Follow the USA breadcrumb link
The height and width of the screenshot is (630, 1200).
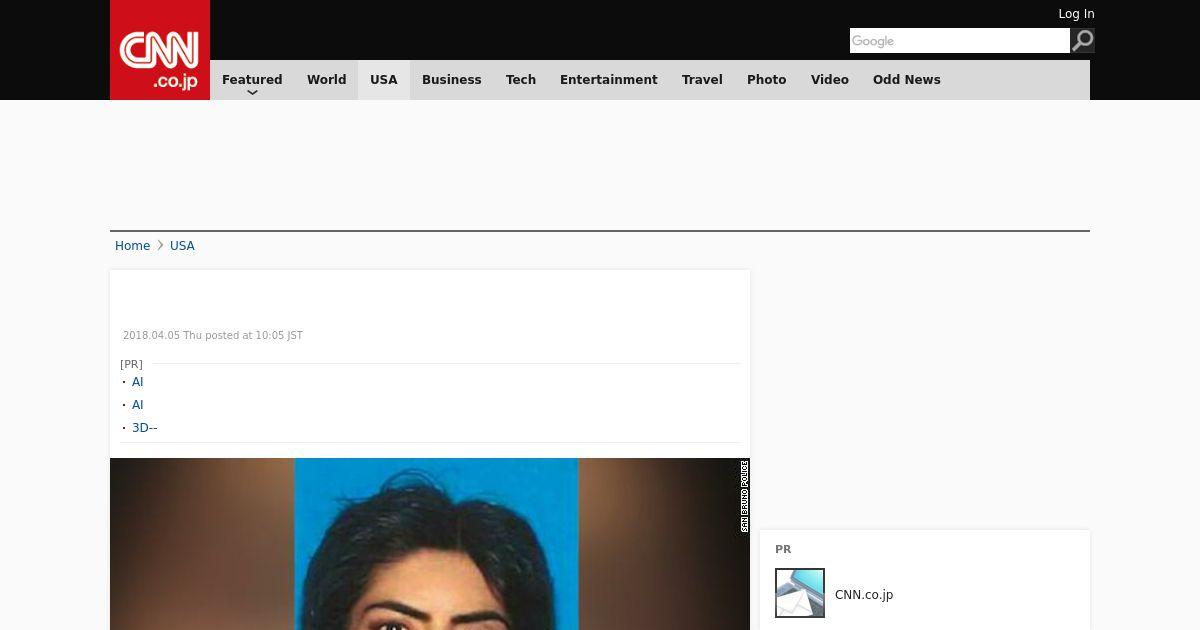182,246
